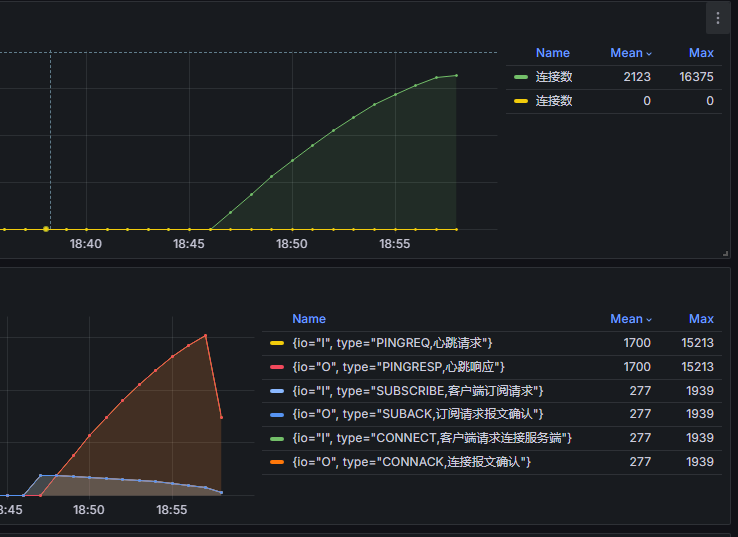Open the green color swatch for 连接数
The height and width of the screenshot is (537, 738).
(x=521, y=77)
